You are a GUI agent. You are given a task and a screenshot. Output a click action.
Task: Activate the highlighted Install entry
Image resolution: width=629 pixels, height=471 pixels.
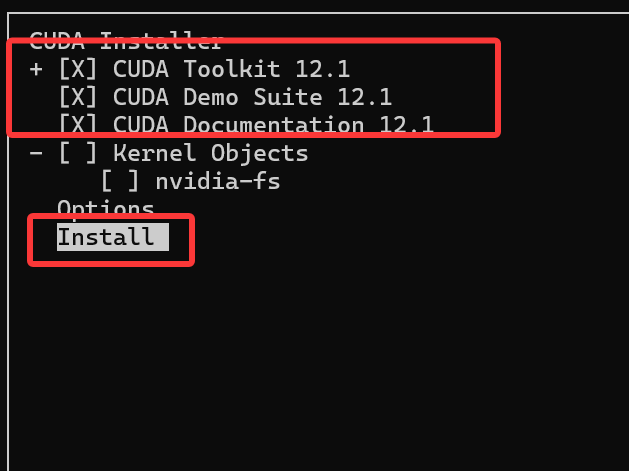(113, 237)
